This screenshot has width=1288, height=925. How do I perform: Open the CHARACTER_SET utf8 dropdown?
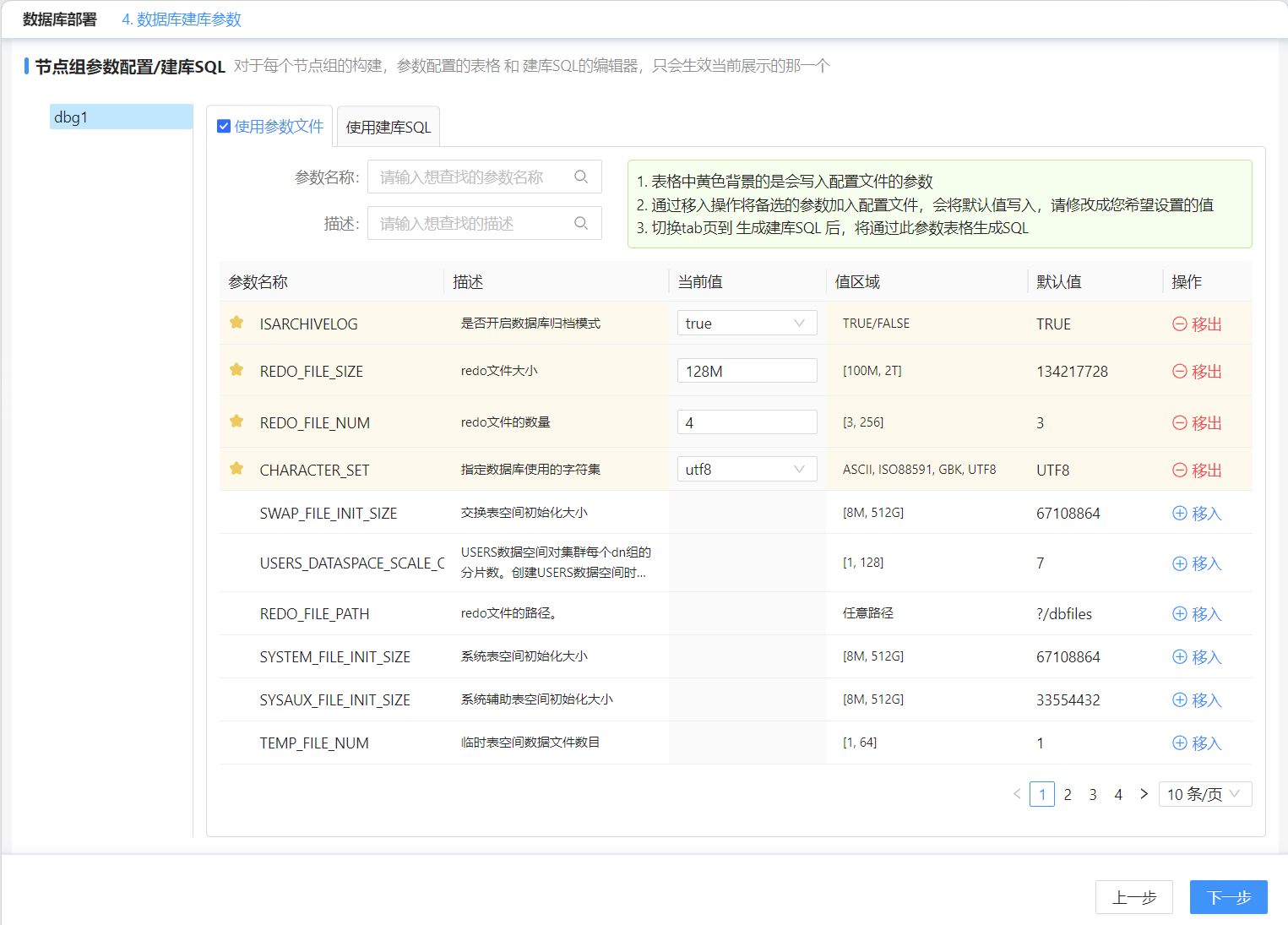point(747,470)
